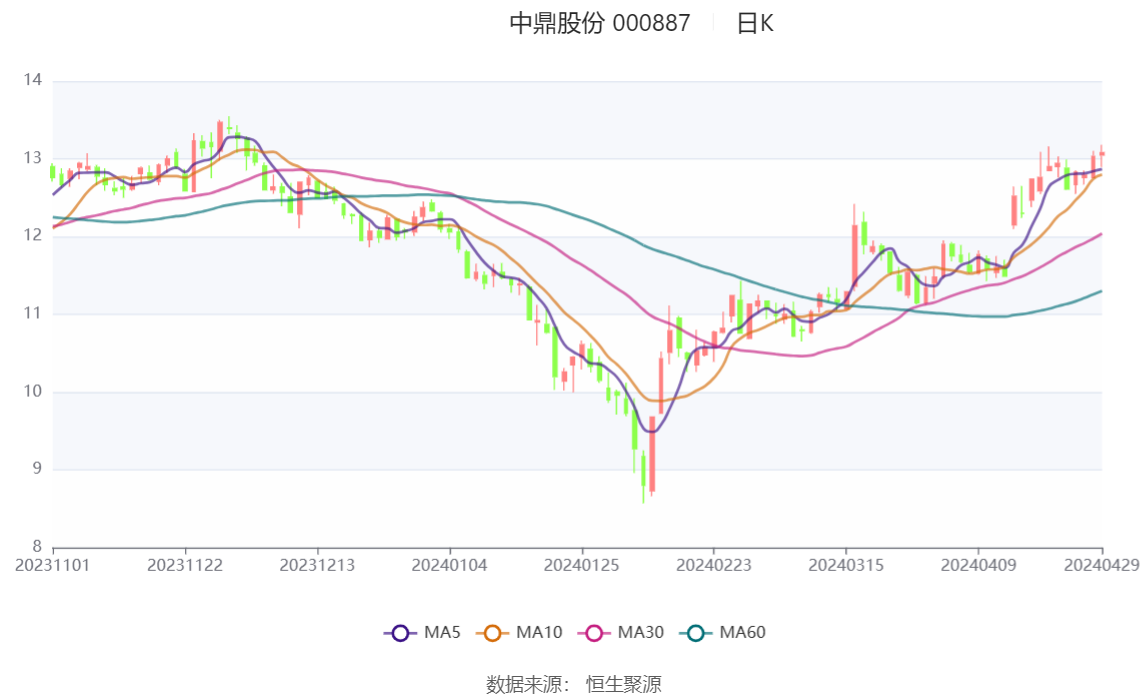Toggle the MA10 legend item
Viewport: 1148px width, 699px height.
(x=519, y=632)
